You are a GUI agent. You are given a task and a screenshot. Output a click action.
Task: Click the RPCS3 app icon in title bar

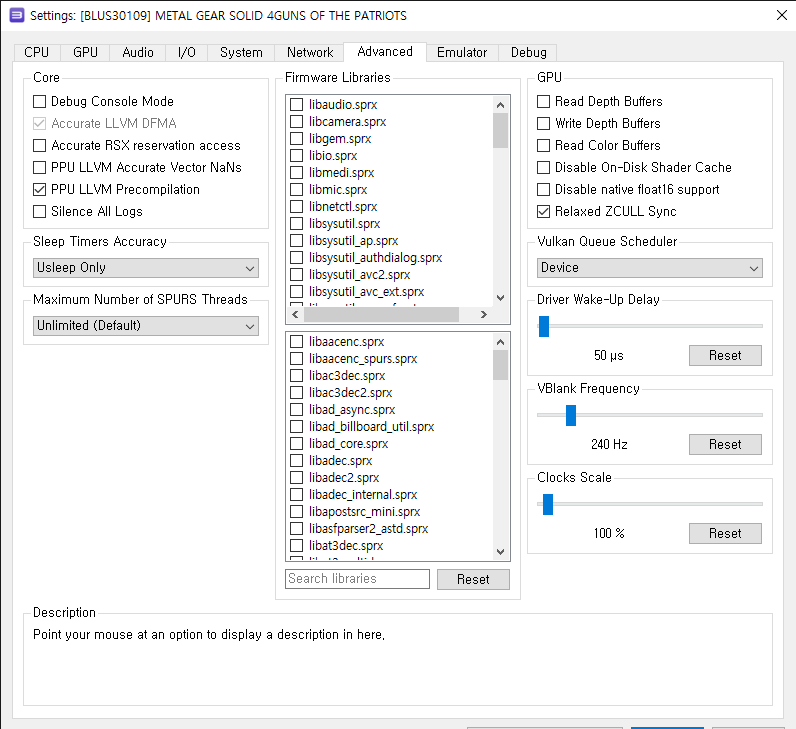[x=17, y=15]
